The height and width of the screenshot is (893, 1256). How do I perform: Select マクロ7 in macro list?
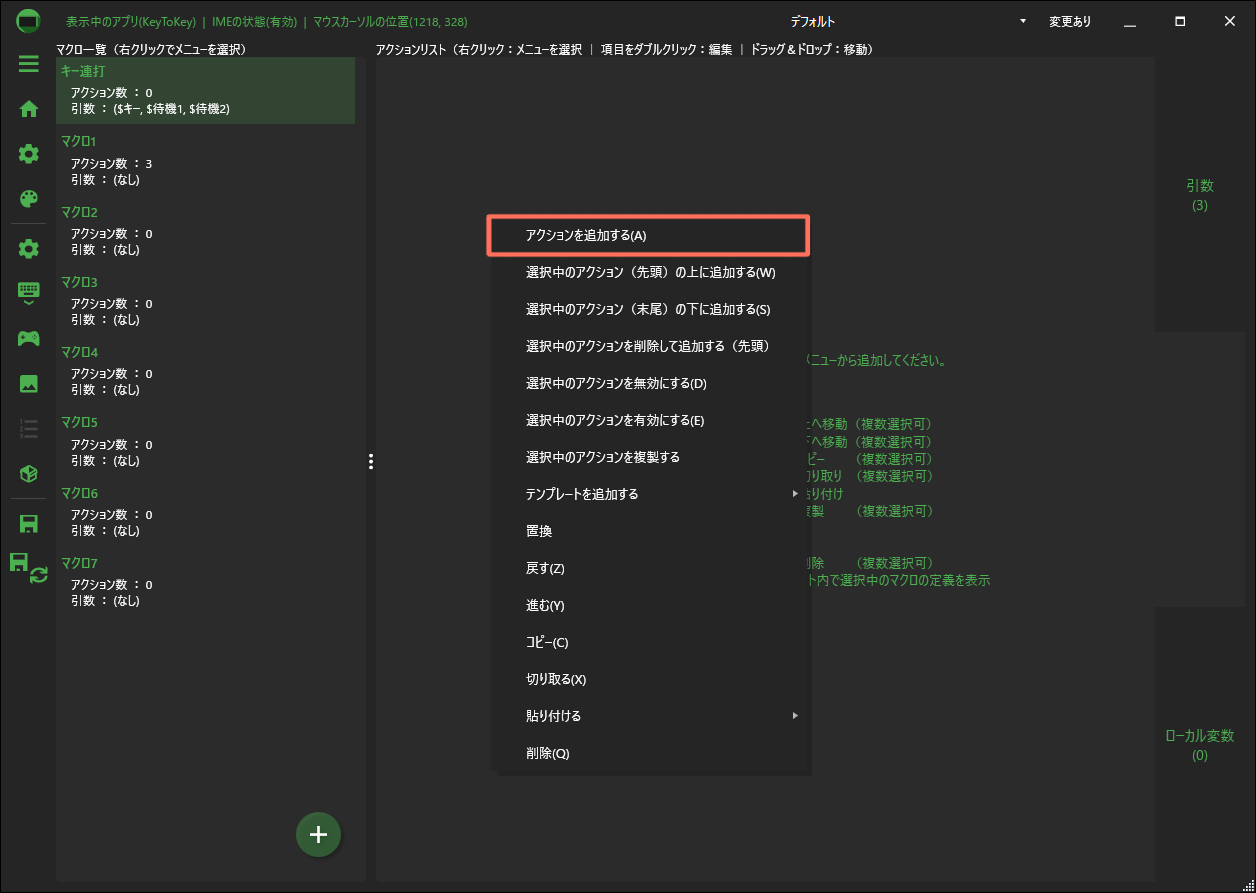tap(205, 581)
